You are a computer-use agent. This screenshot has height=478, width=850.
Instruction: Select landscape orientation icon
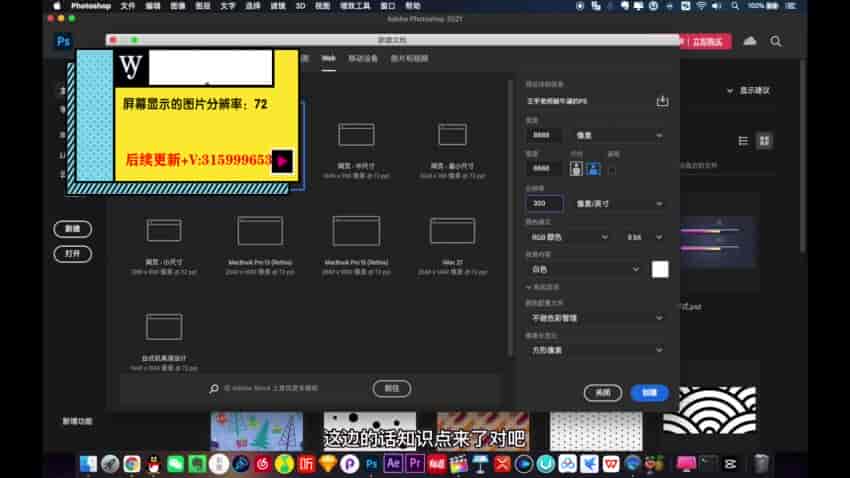594,169
